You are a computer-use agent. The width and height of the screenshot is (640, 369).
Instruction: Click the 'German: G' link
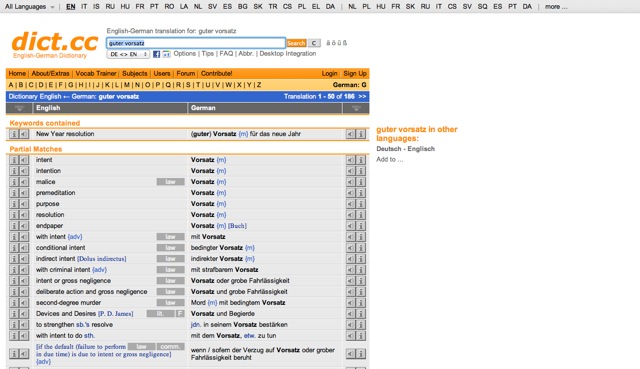coord(349,85)
